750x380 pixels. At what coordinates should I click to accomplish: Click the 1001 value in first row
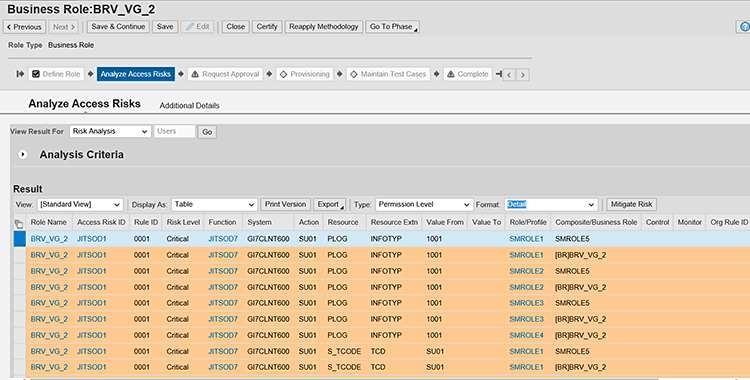(434, 239)
